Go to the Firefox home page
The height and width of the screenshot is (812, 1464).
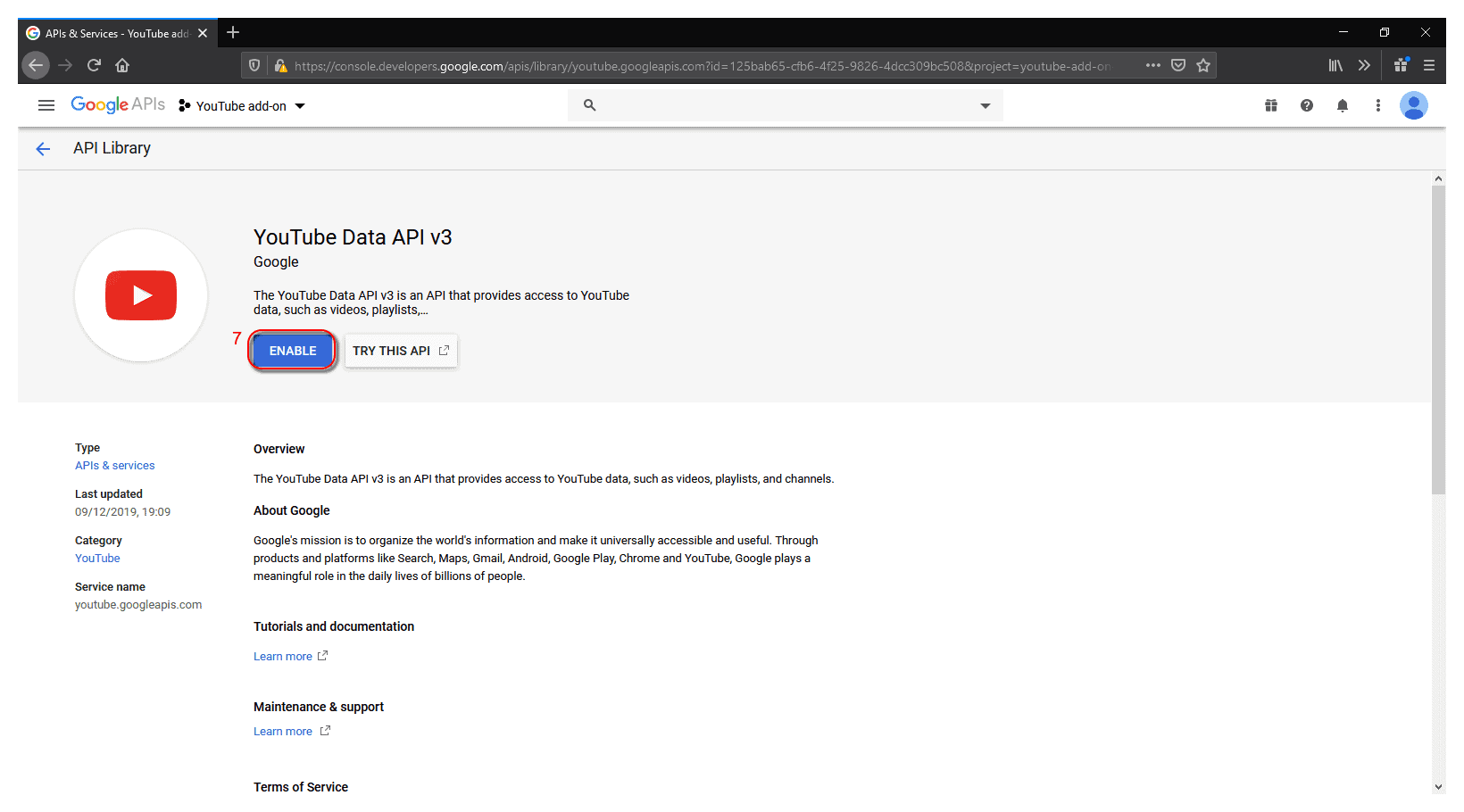coord(122,65)
